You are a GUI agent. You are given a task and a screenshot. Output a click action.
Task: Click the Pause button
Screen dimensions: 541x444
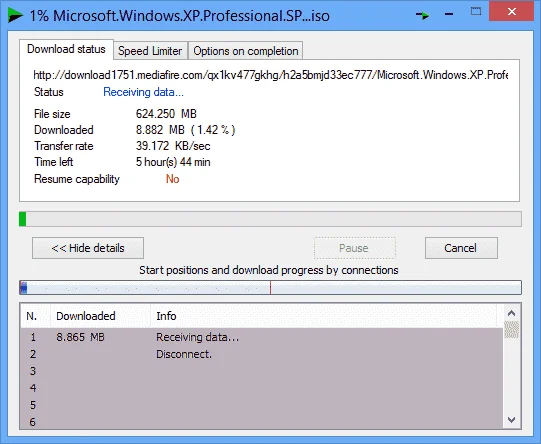coord(354,248)
